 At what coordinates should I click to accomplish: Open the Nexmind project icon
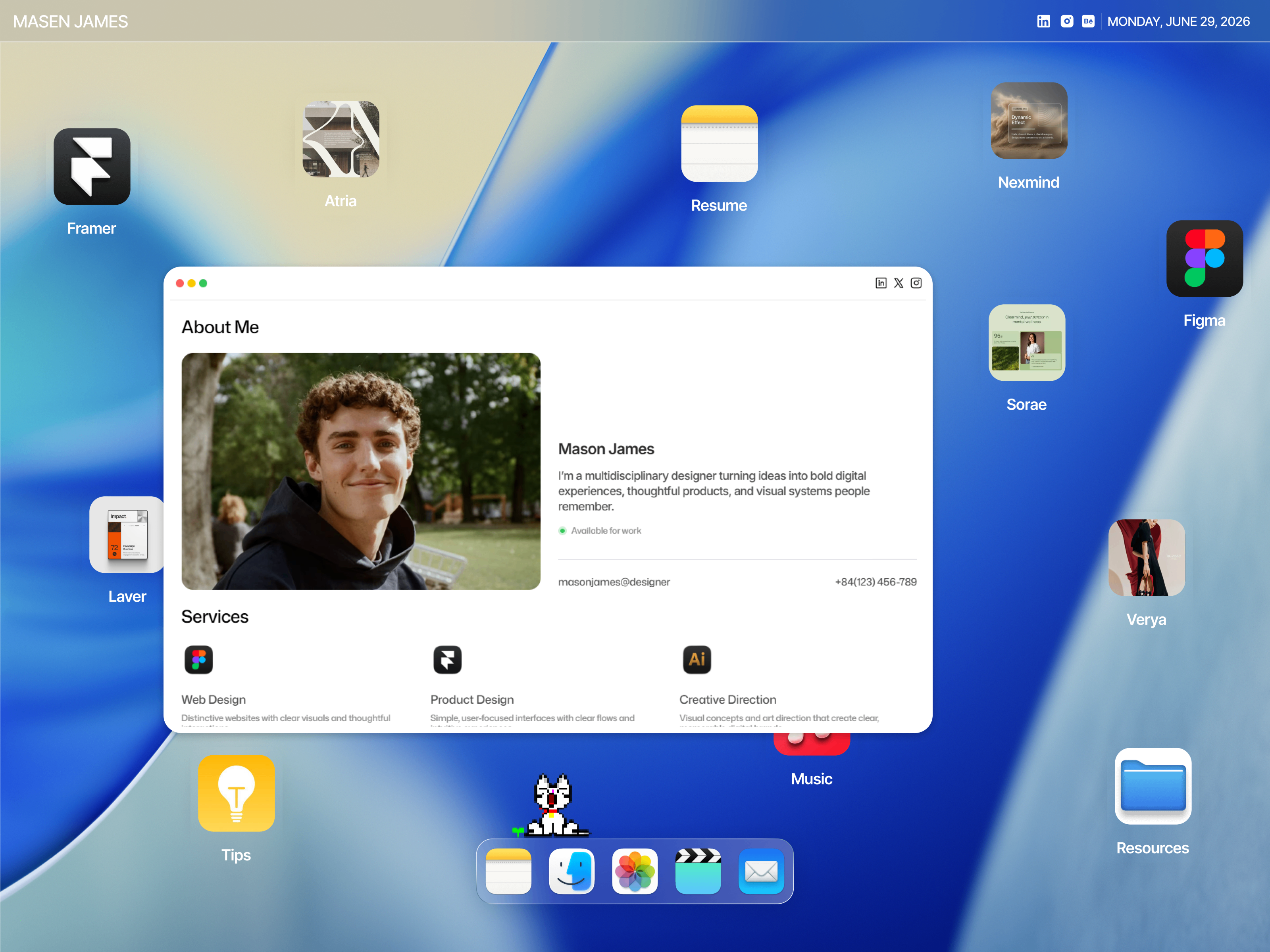pyautogui.click(x=1029, y=121)
